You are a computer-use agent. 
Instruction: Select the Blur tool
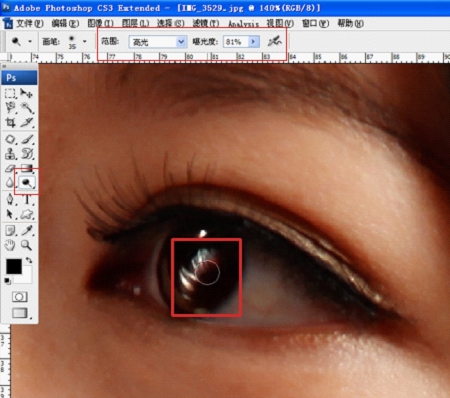[9, 182]
